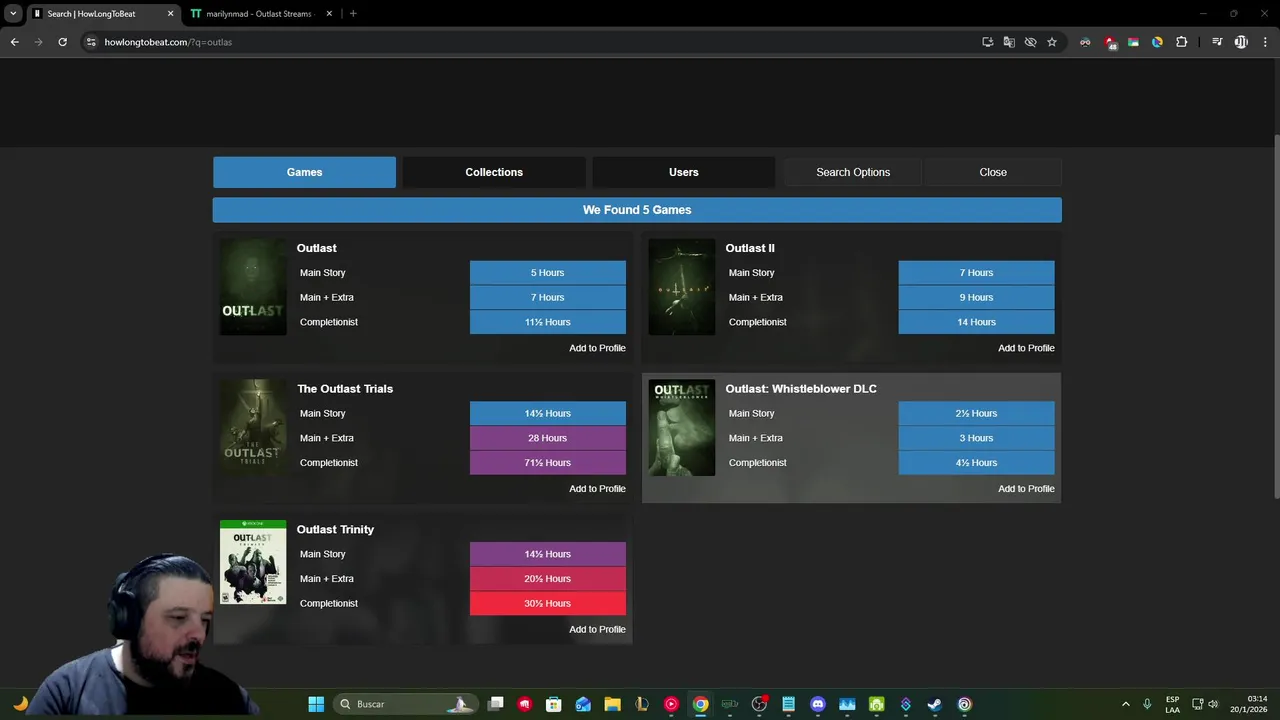Show hidden system tray icons chevron
This screenshot has width=1280, height=720.
tap(1125, 704)
